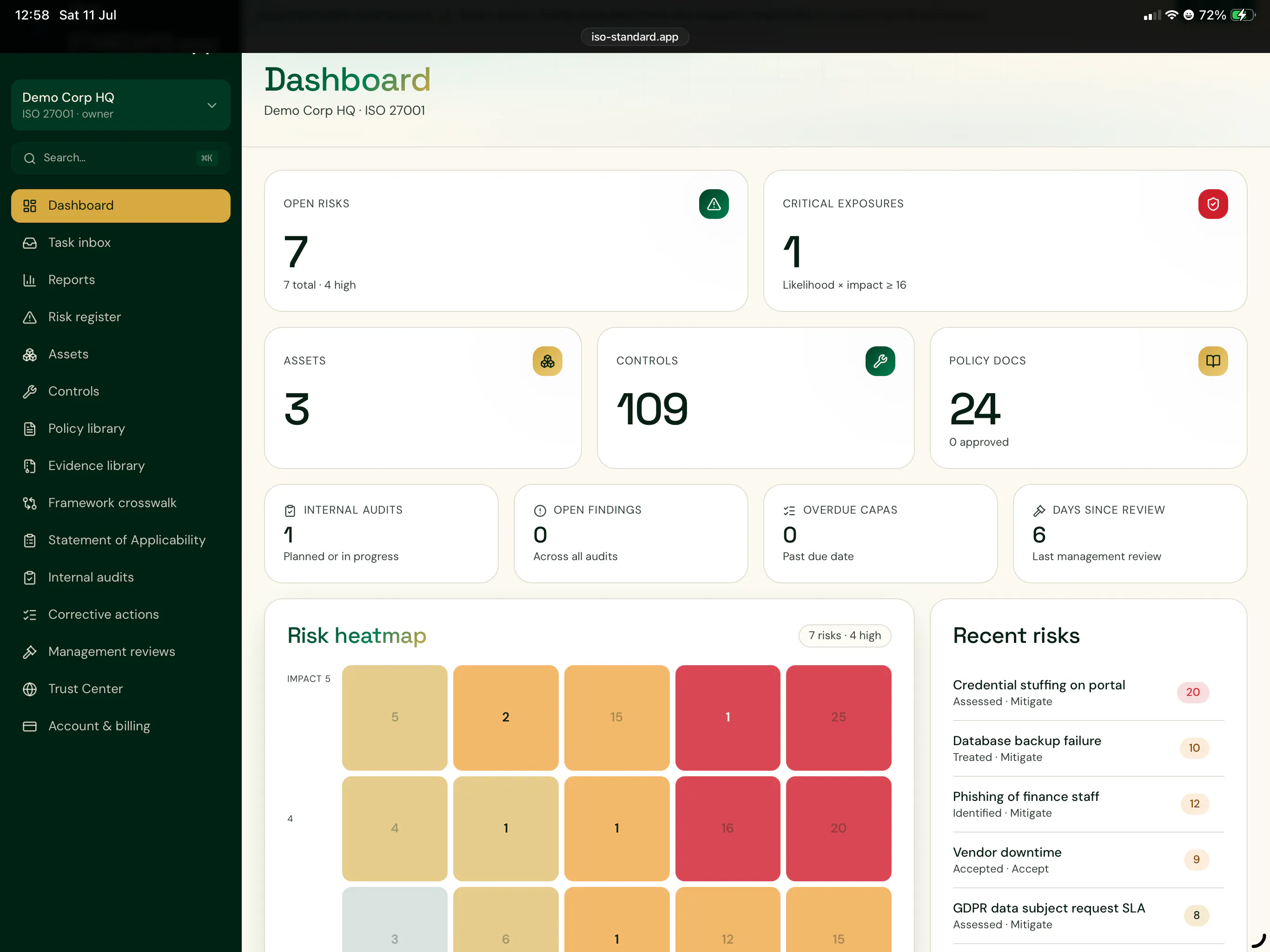The image size is (1270, 952).
Task: Open the Dashboard menu item
Action: click(x=120, y=205)
